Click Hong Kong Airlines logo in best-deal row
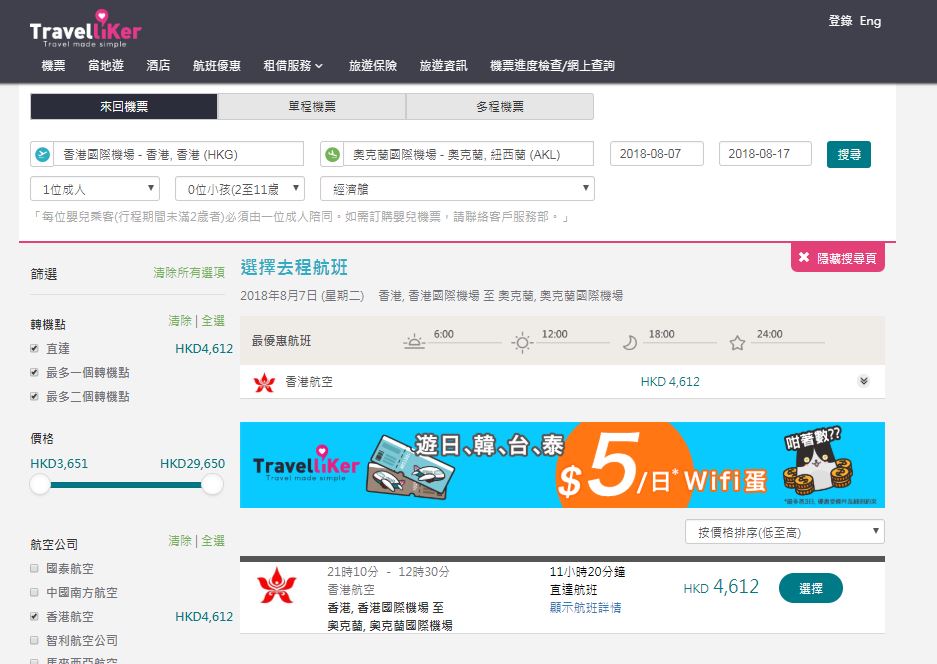The height and width of the screenshot is (664, 937). 264,382
